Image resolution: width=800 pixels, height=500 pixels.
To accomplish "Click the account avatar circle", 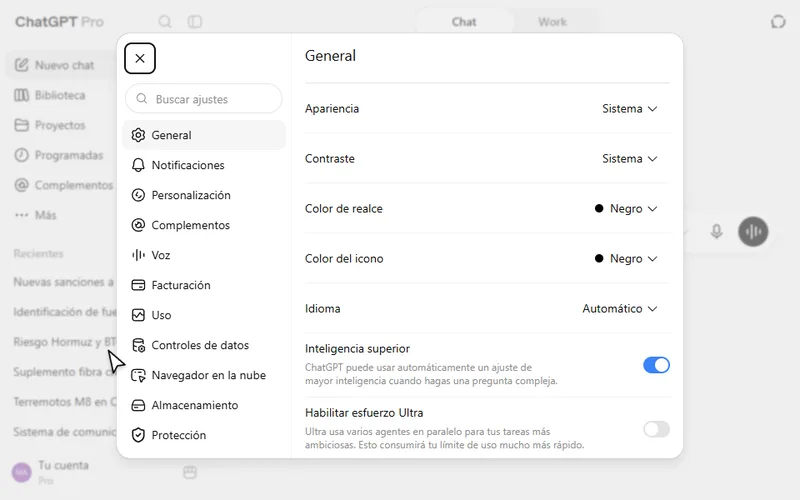I will pyautogui.click(x=21, y=472).
